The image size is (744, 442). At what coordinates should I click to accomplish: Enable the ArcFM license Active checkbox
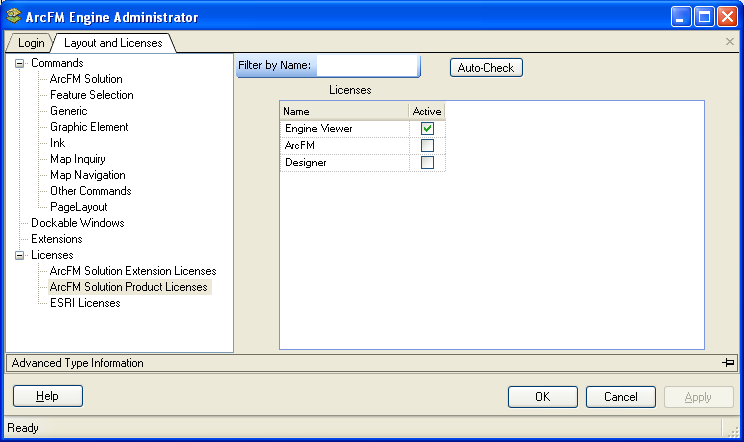[427, 145]
